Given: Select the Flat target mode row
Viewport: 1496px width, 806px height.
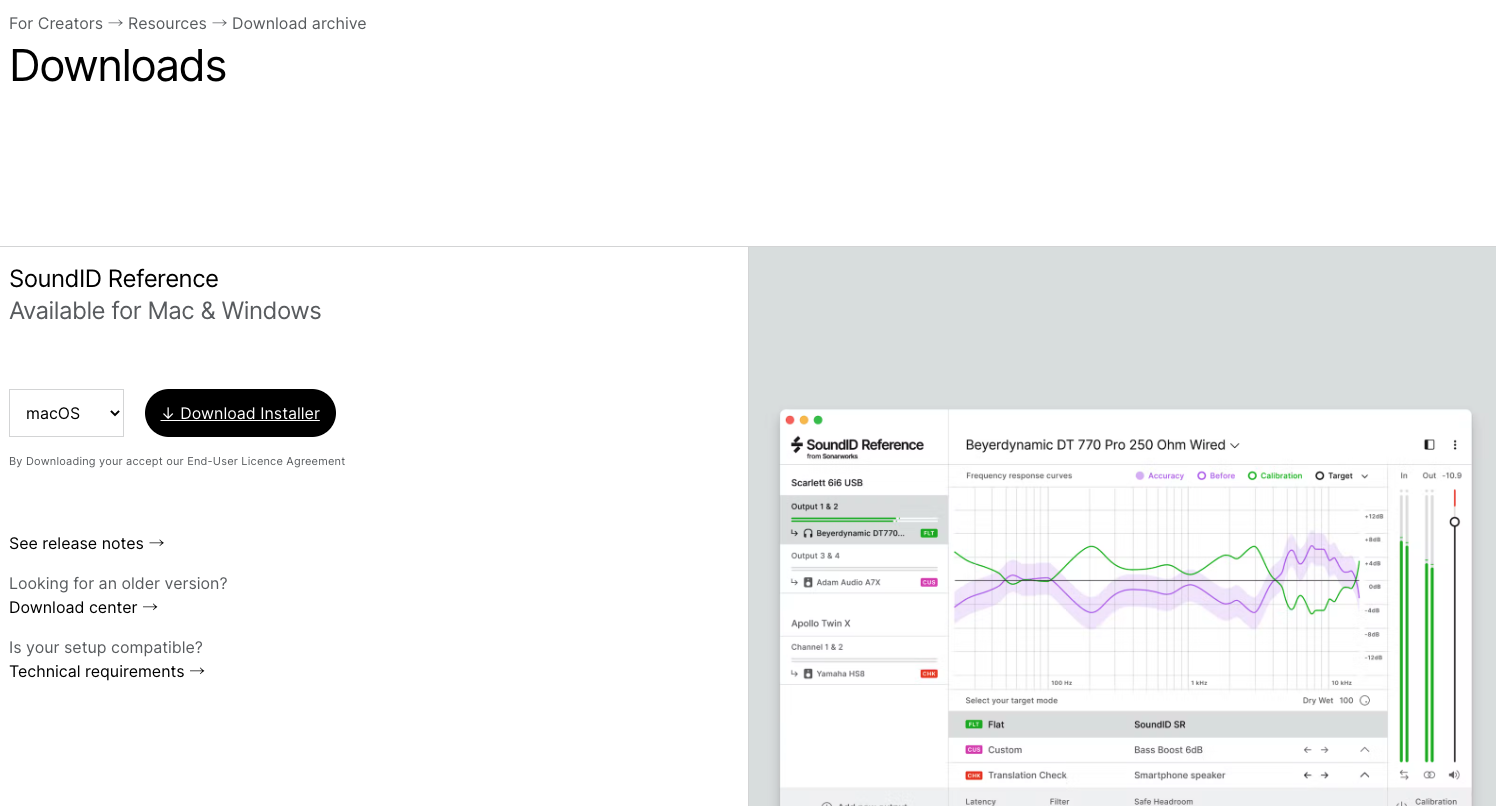Looking at the screenshot, I should [1168, 724].
